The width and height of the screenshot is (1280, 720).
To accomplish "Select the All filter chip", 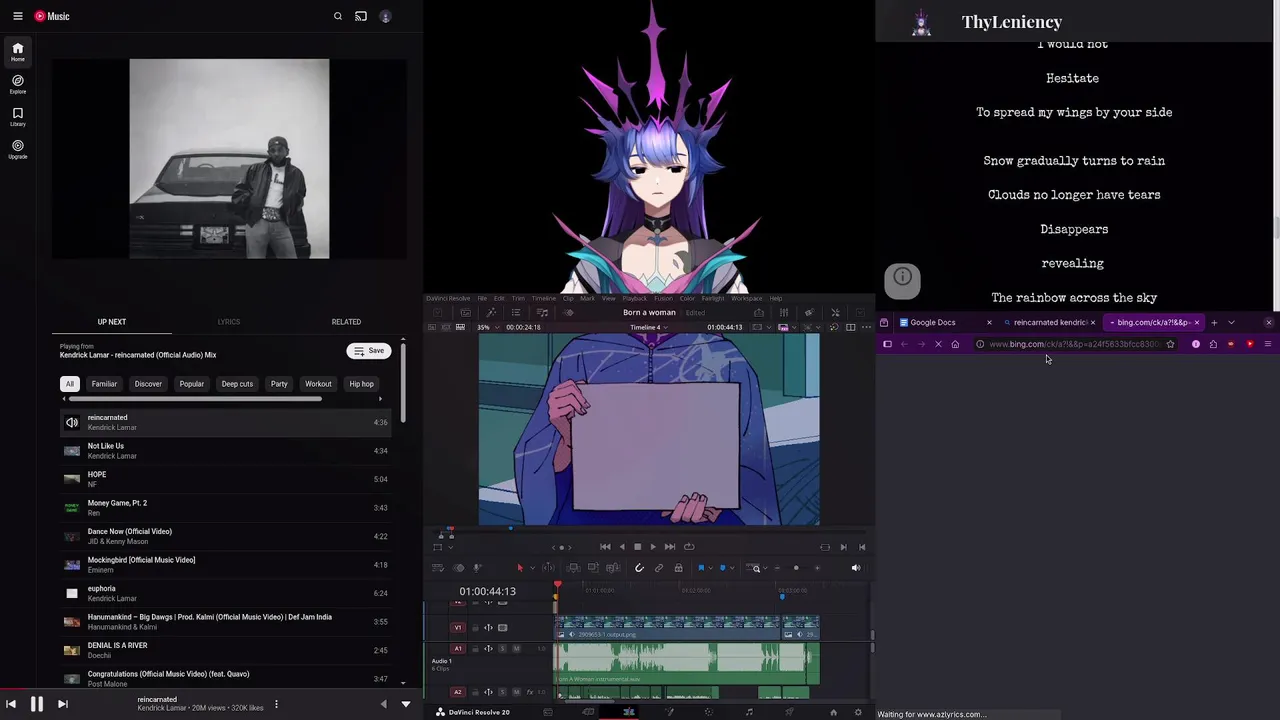I will [70, 384].
